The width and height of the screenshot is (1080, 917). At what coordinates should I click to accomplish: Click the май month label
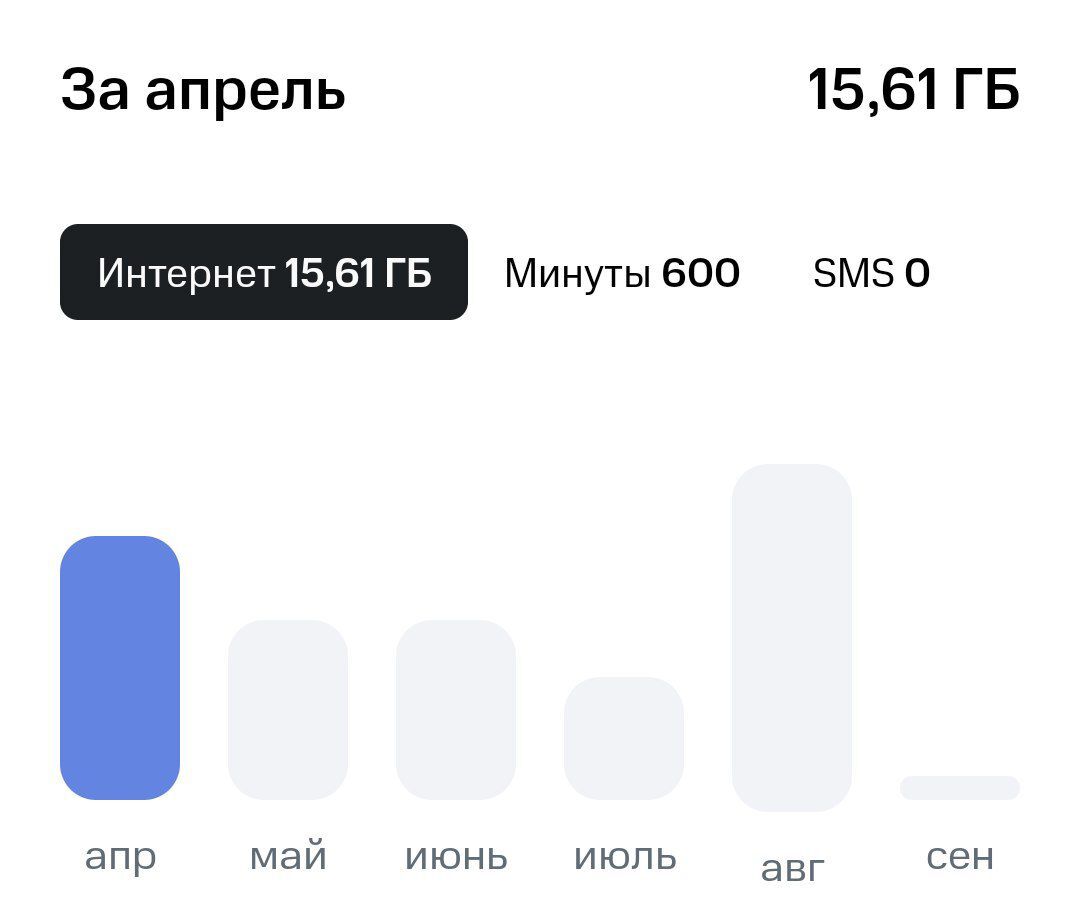point(288,857)
